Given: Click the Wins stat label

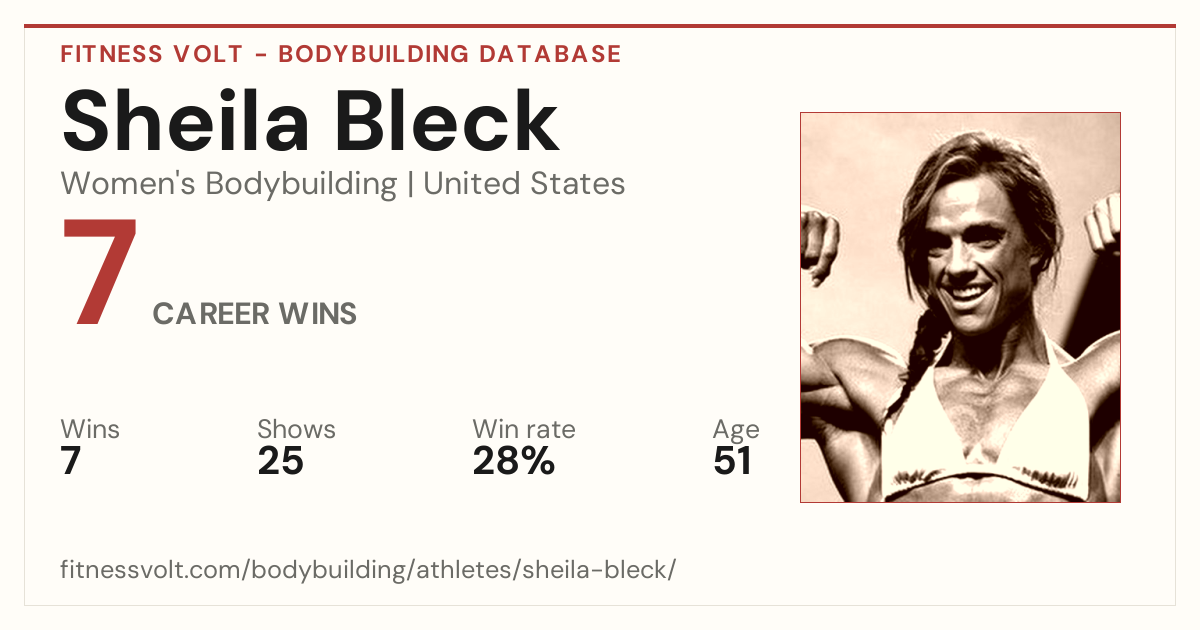Looking at the screenshot, I should (x=90, y=429).
